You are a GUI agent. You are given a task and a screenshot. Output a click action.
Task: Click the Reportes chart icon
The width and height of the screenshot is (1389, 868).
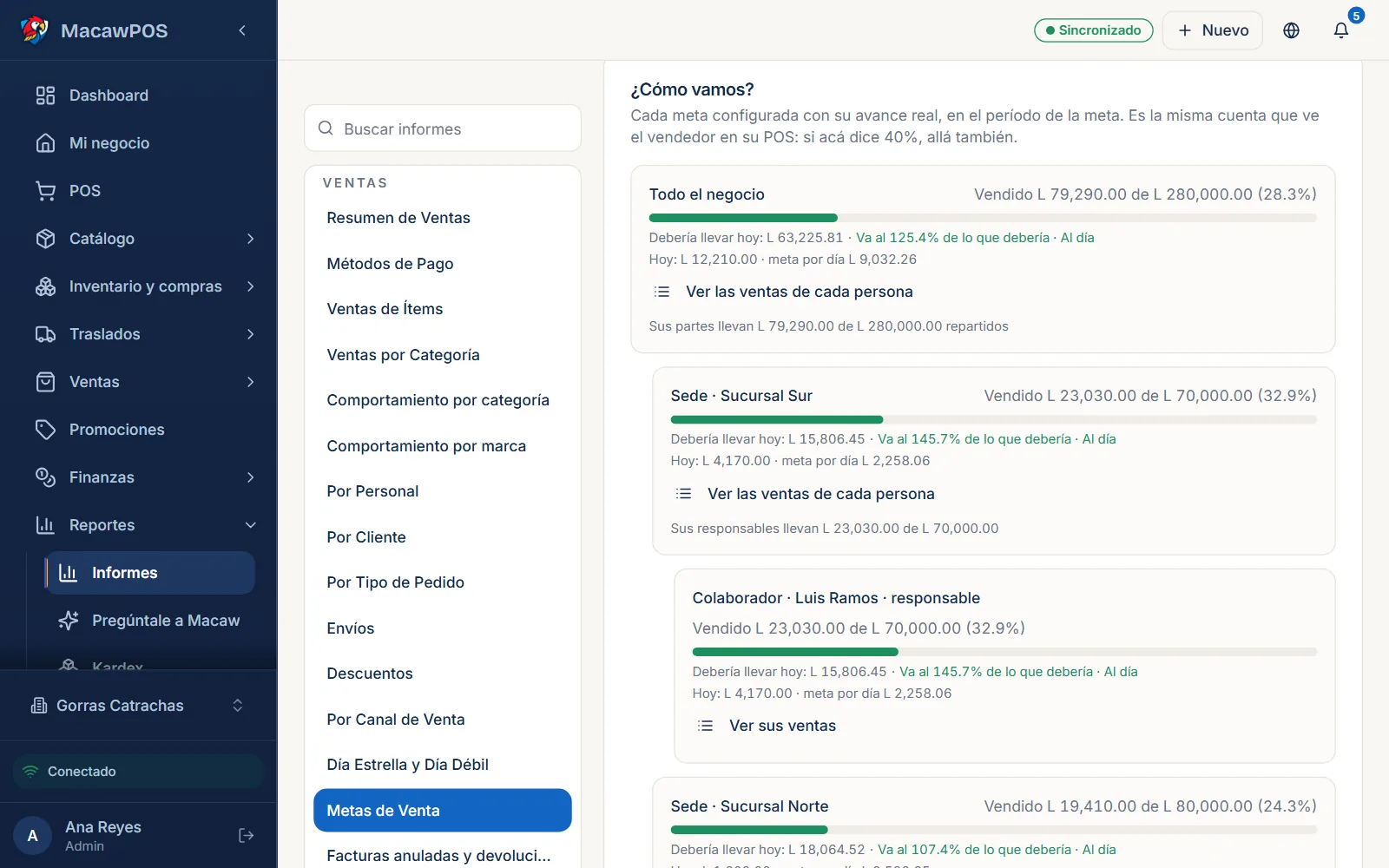click(45, 525)
